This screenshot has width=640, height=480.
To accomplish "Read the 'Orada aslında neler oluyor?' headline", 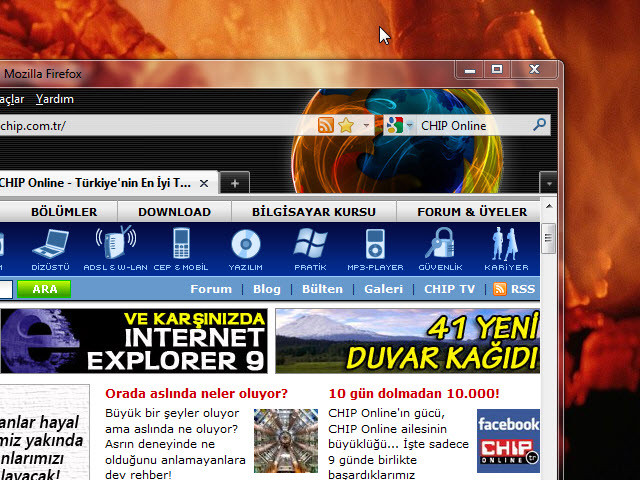I will pos(196,393).
